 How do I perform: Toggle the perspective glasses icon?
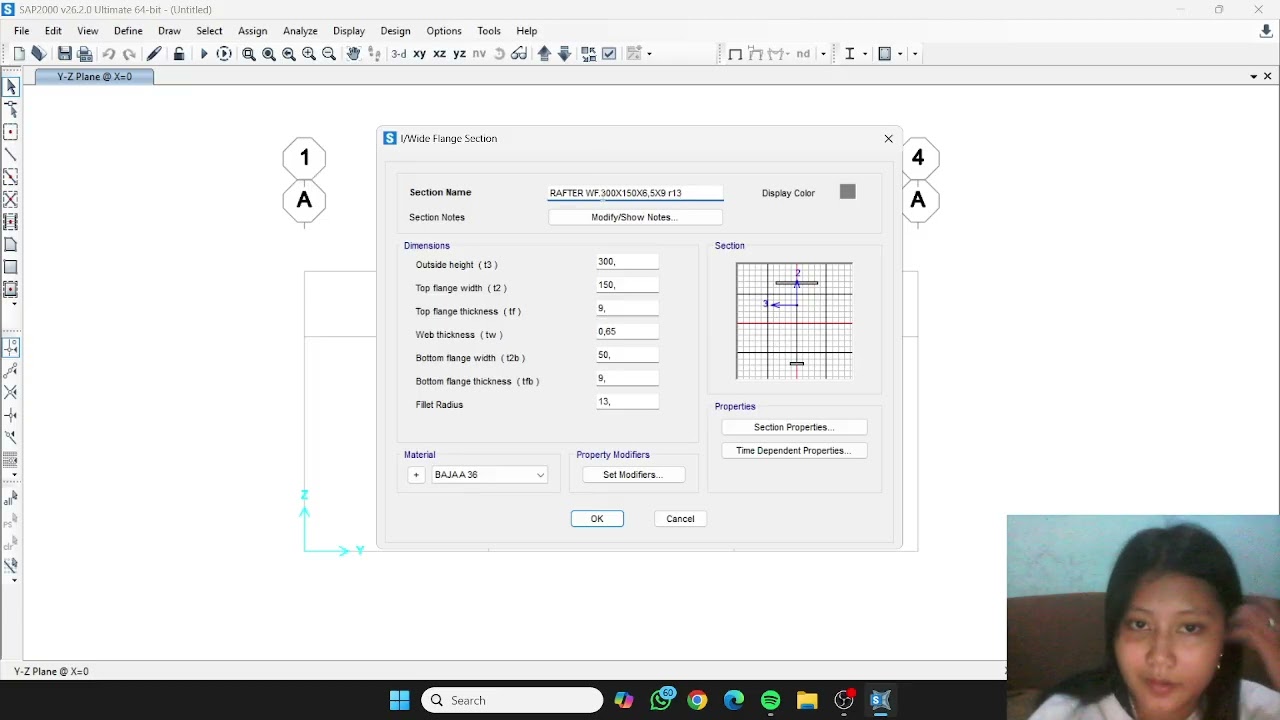pos(519,54)
